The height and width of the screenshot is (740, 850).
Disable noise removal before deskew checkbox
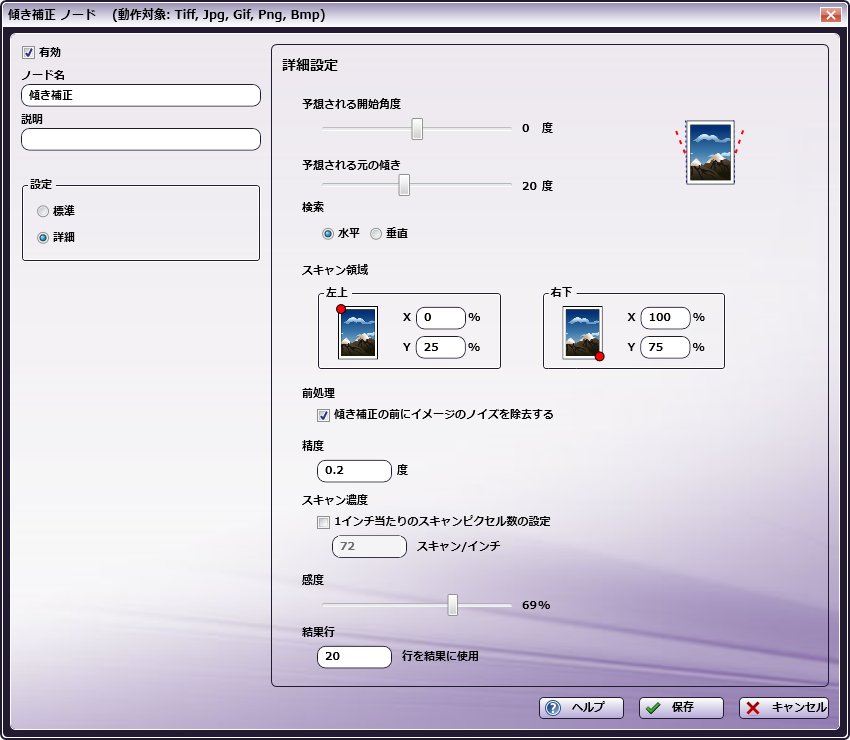(323, 415)
